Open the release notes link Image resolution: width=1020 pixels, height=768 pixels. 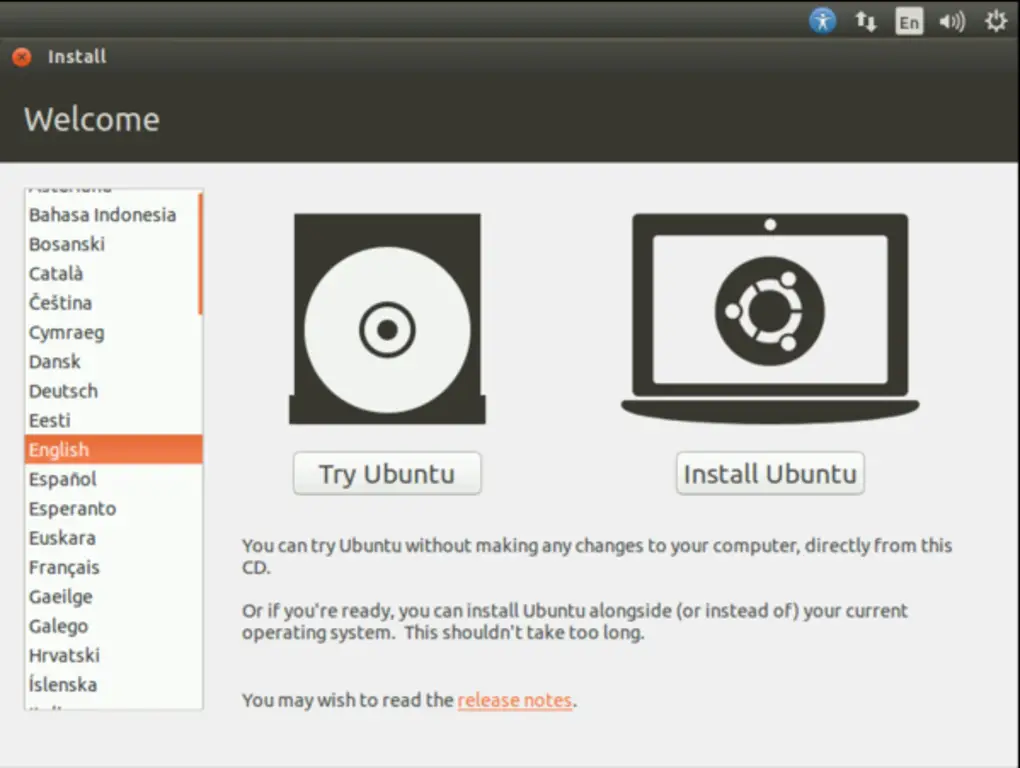pyautogui.click(x=514, y=700)
